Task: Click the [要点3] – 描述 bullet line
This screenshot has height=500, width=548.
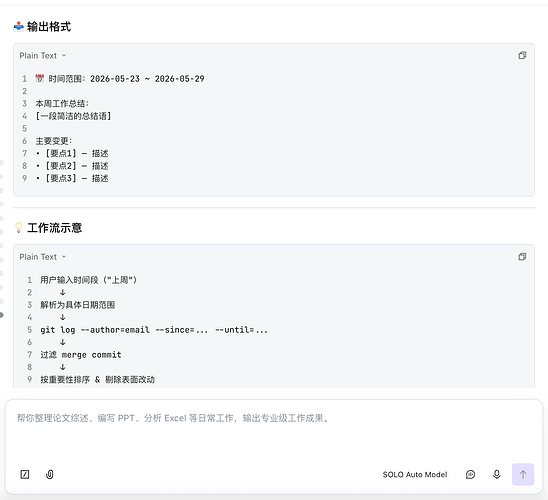Action: (x=72, y=178)
